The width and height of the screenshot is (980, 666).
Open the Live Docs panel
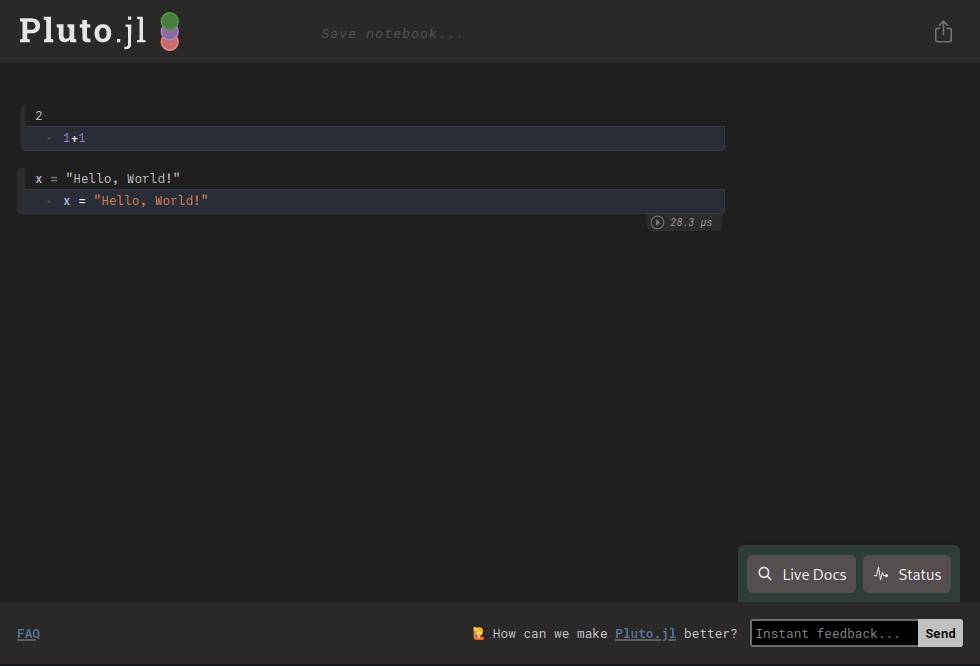801,574
